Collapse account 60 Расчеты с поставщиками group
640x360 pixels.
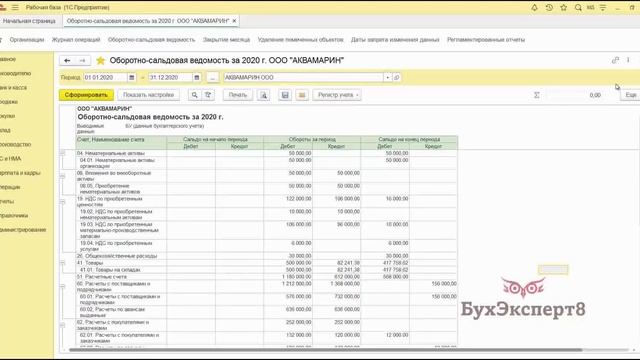point(62,286)
